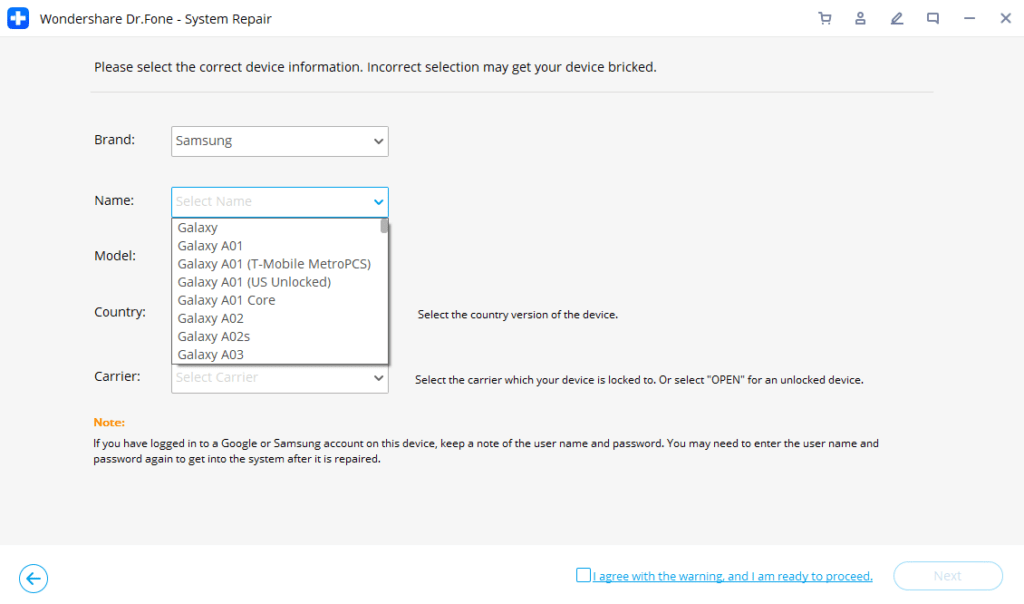The width and height of the screenshot is (1024, 604).
Task: Select Galaxy A01 Core from list
Action: coord(226,300)
